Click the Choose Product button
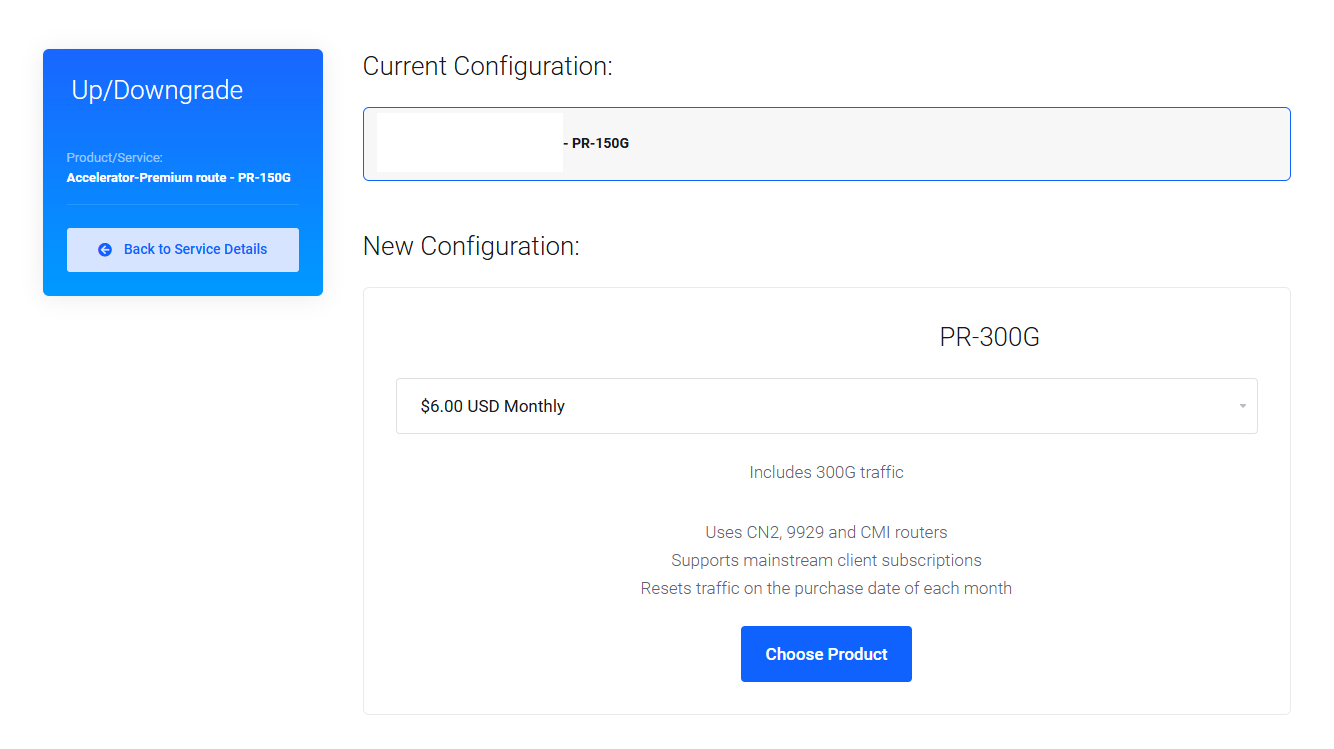 coord(826,654)
